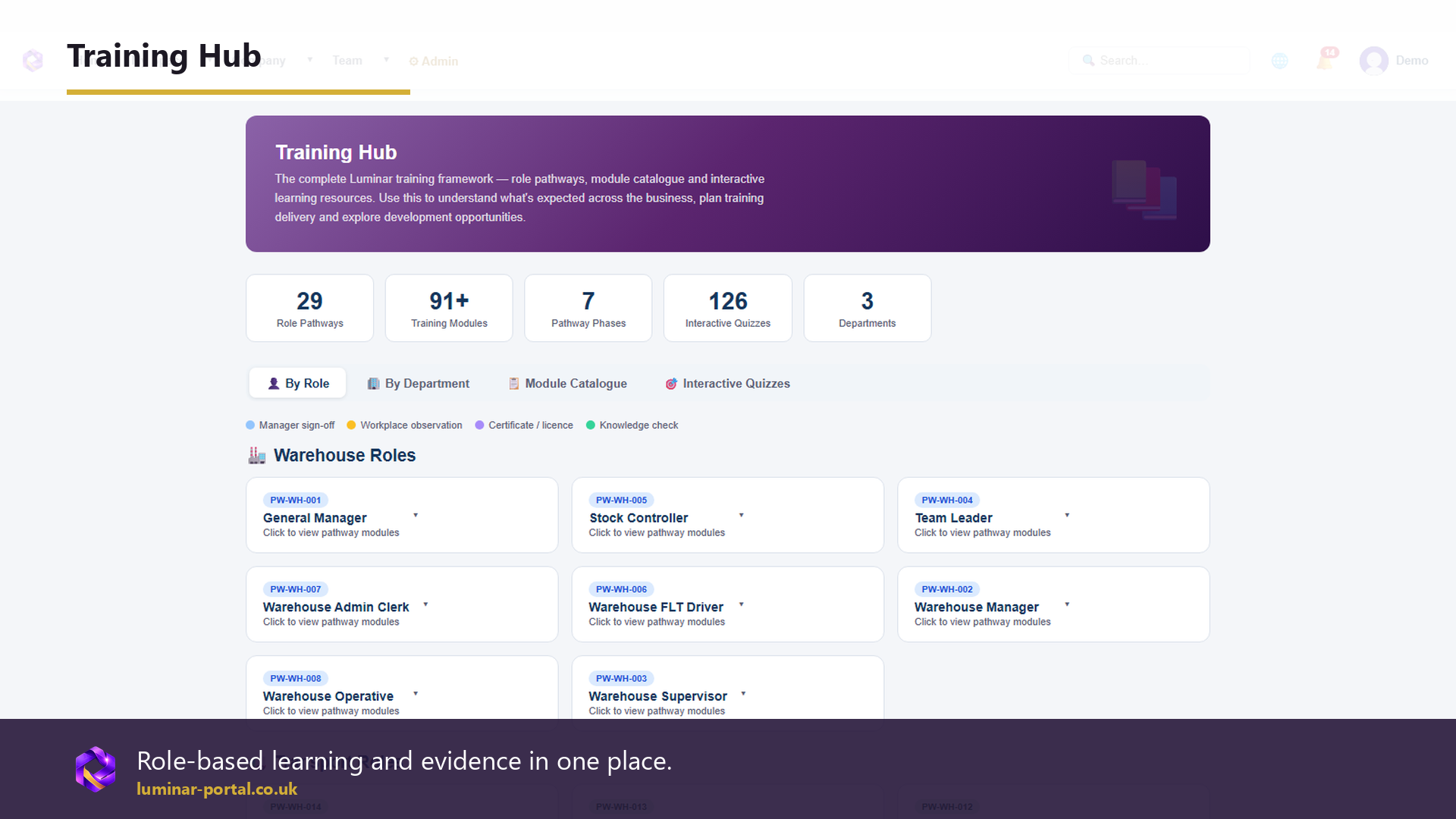Click the search magnifier icon
Image resolution: width=1456 pixels, height=819 pixels.
coord(1088,61)
